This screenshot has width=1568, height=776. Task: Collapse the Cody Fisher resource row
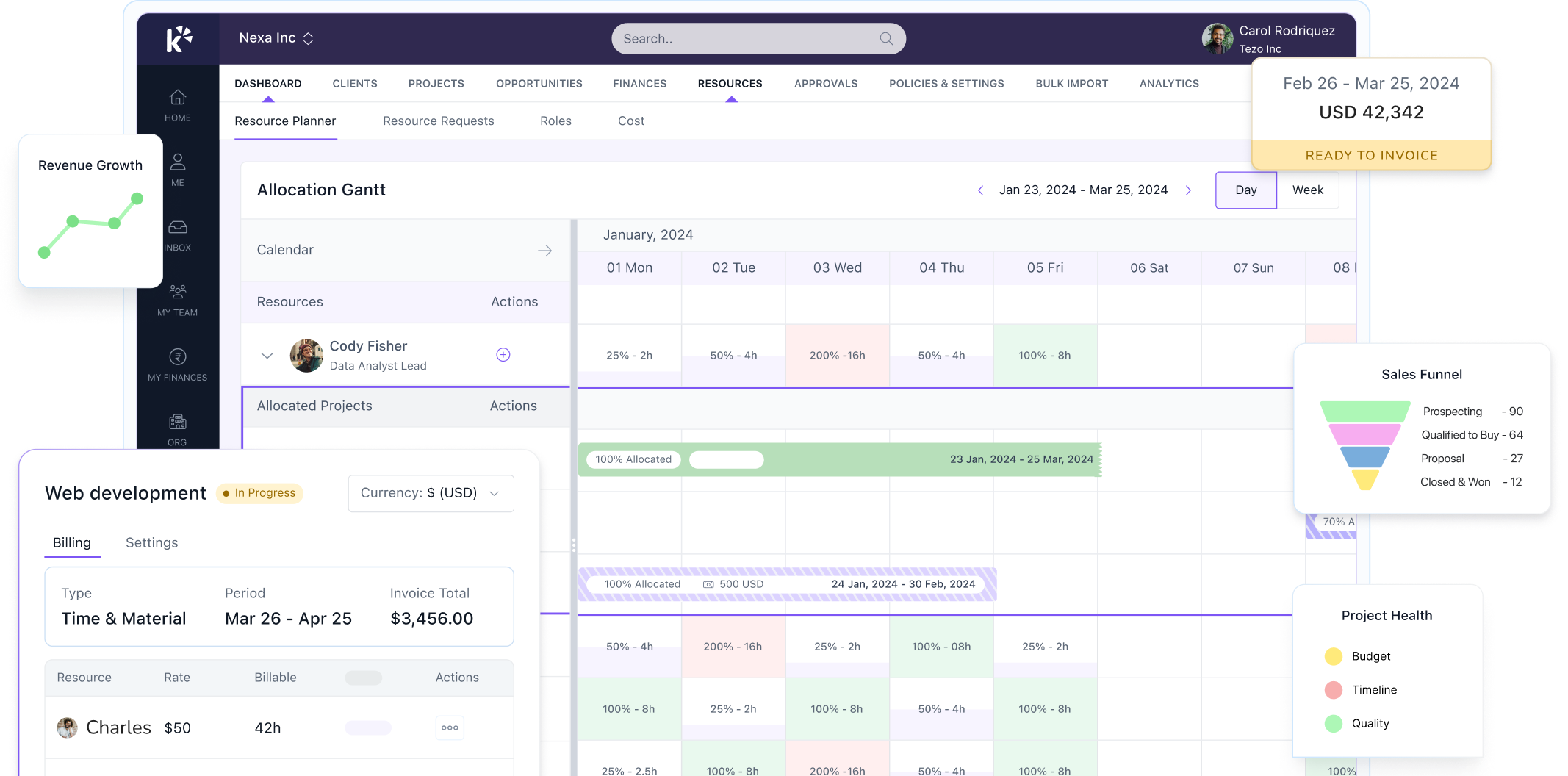coord(267,356)
